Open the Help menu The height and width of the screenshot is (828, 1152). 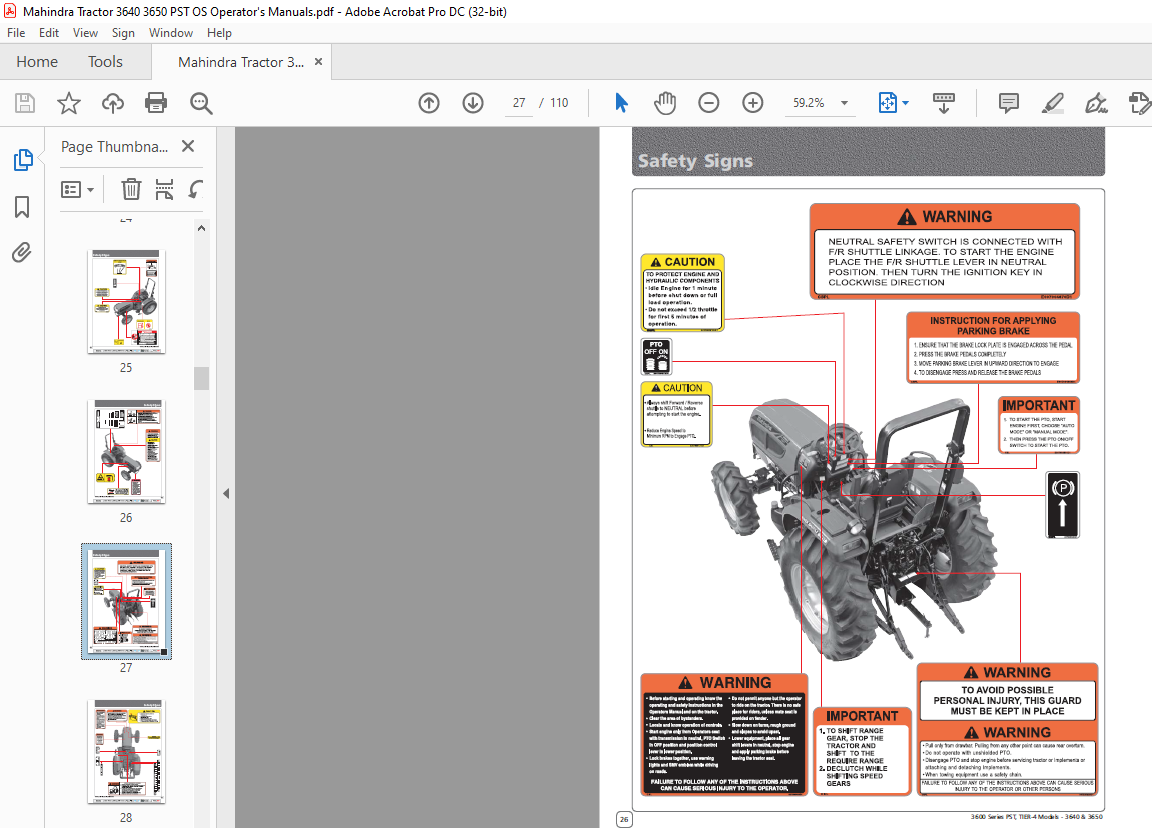[219, 32]
